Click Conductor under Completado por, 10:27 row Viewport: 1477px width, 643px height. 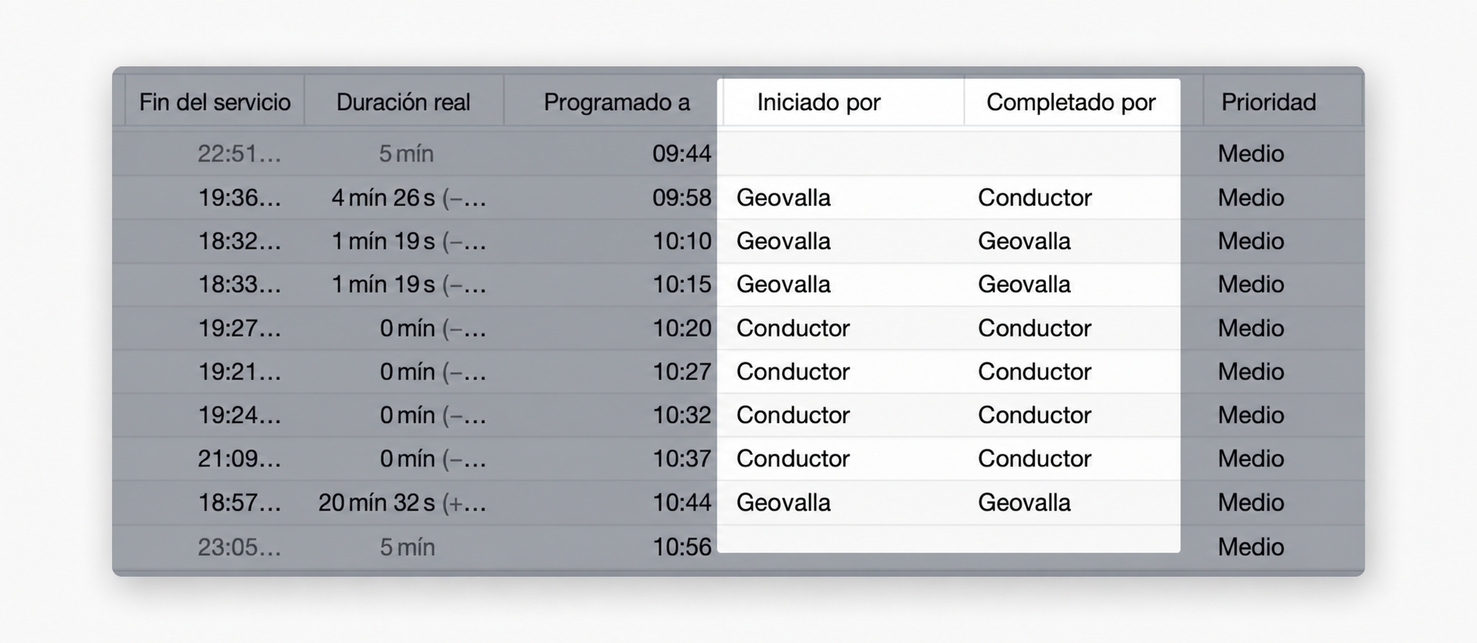coord(1035,371)
